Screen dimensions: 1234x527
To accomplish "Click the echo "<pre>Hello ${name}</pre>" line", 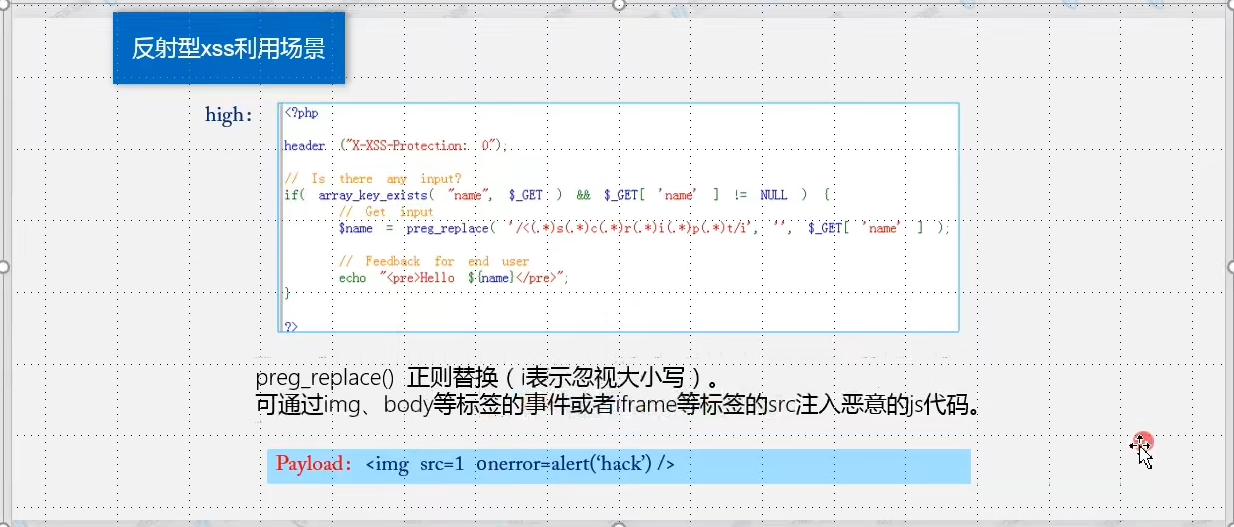I will pyautogui.click(x=454, y=277).
